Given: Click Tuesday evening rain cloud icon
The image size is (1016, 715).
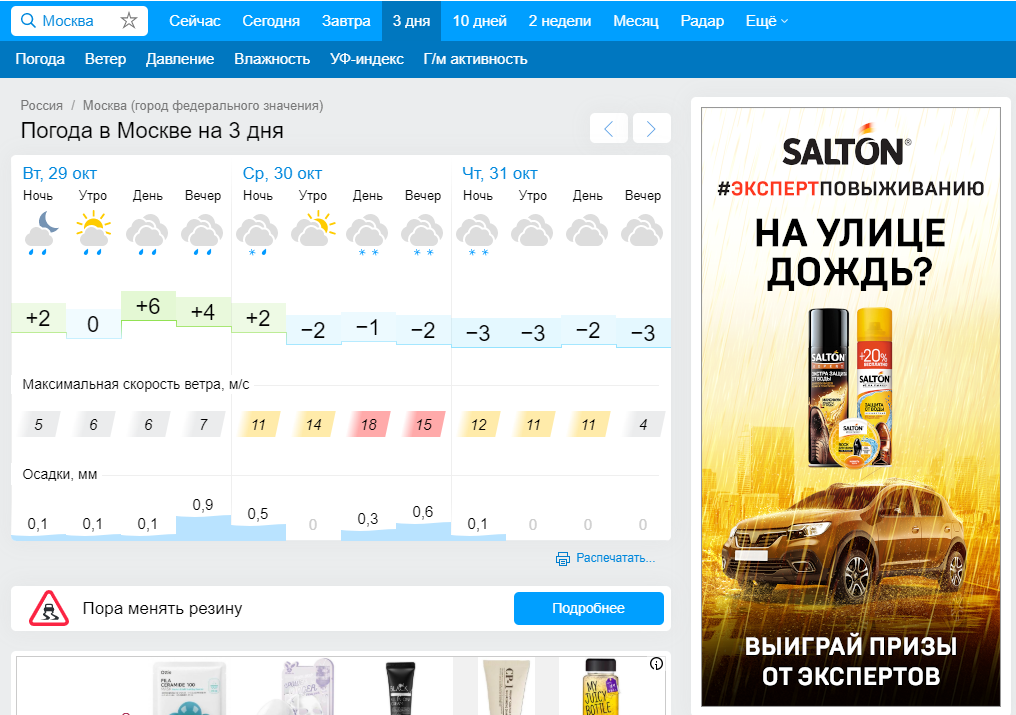Looking at the screenshot, I should click(203, 235).
